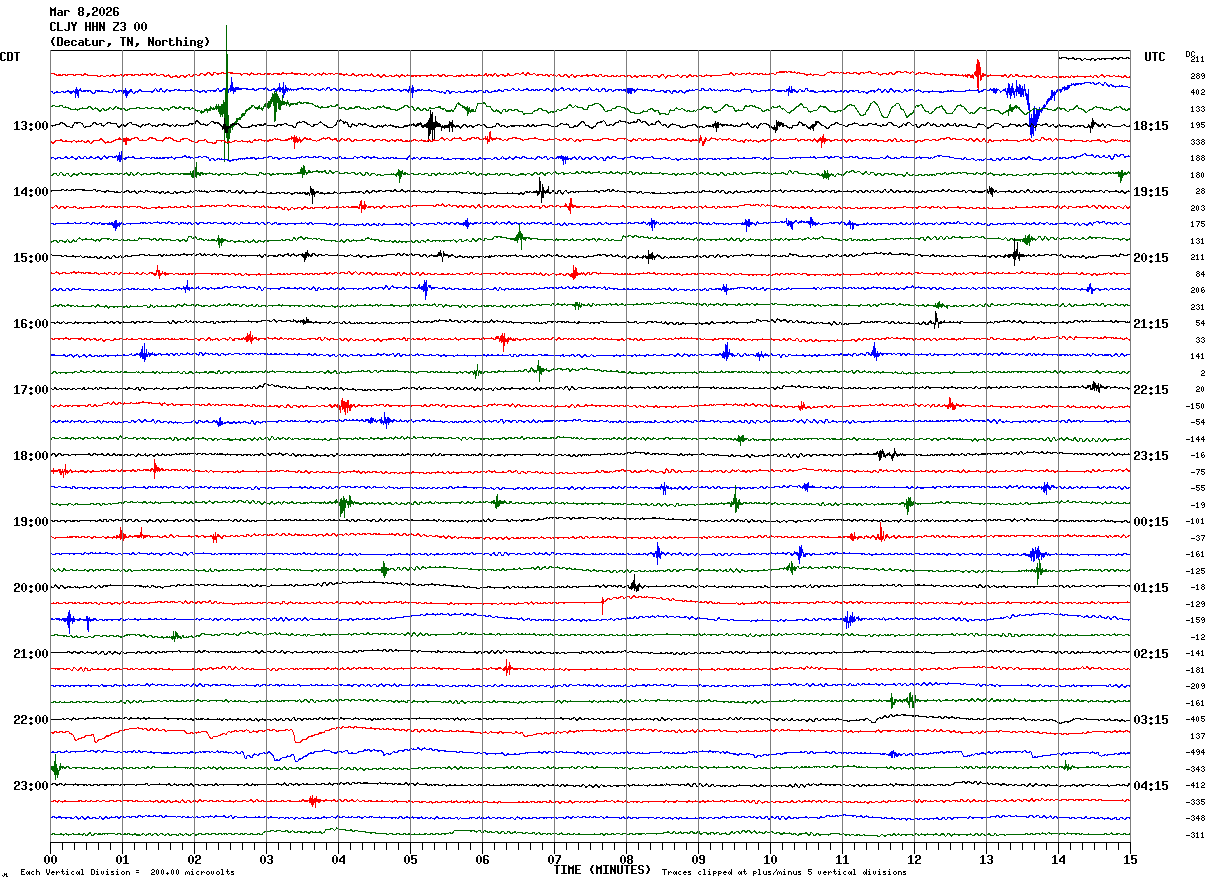Click the (Decatur, TN, Northing) location text
The image size is (1210, 886).
coord(130,42)
